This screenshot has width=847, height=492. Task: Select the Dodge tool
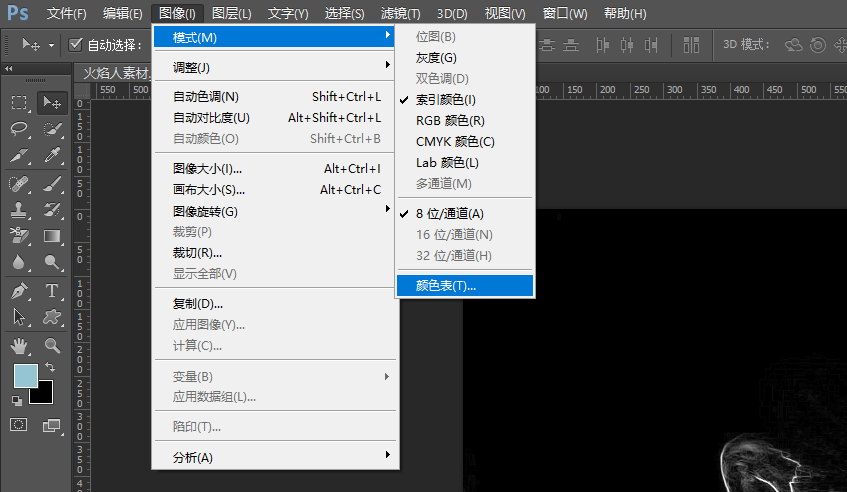pyautogui.click(x=52, y=262)
